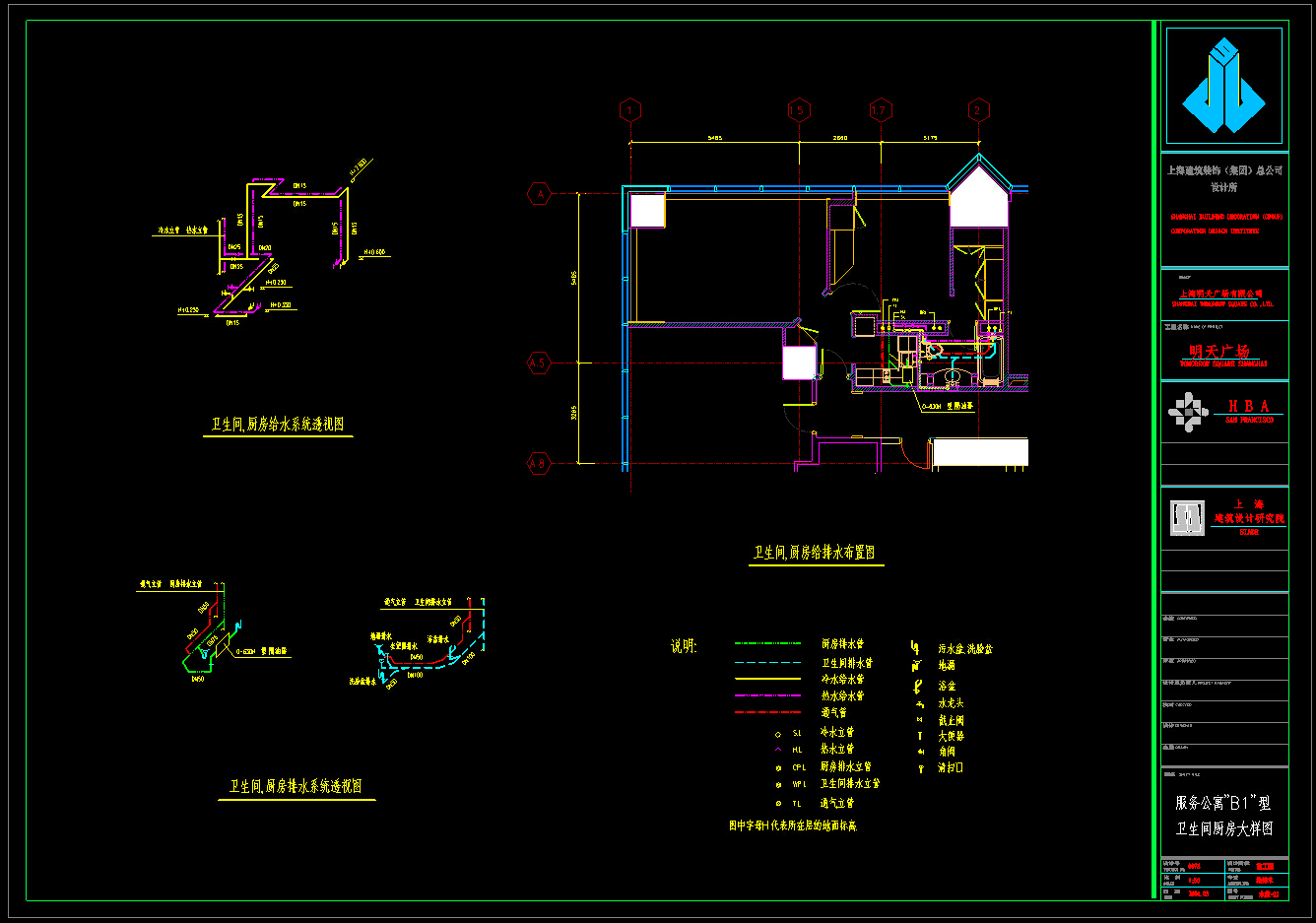The image size is (1316, 923).
Task: Click the cyan dashed 卫生间排水管 legend line
Action: [x=767, y=662]
